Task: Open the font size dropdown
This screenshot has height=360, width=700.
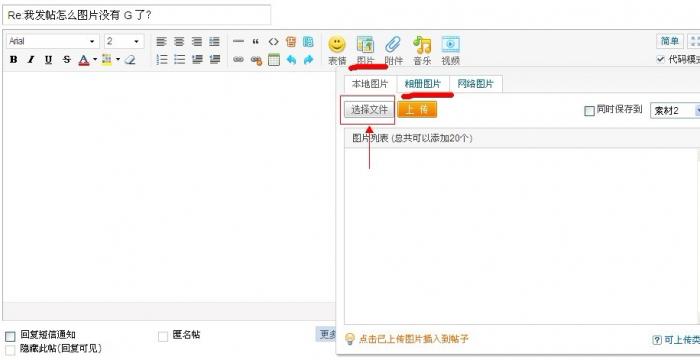Action: click(x=124, y=42)
